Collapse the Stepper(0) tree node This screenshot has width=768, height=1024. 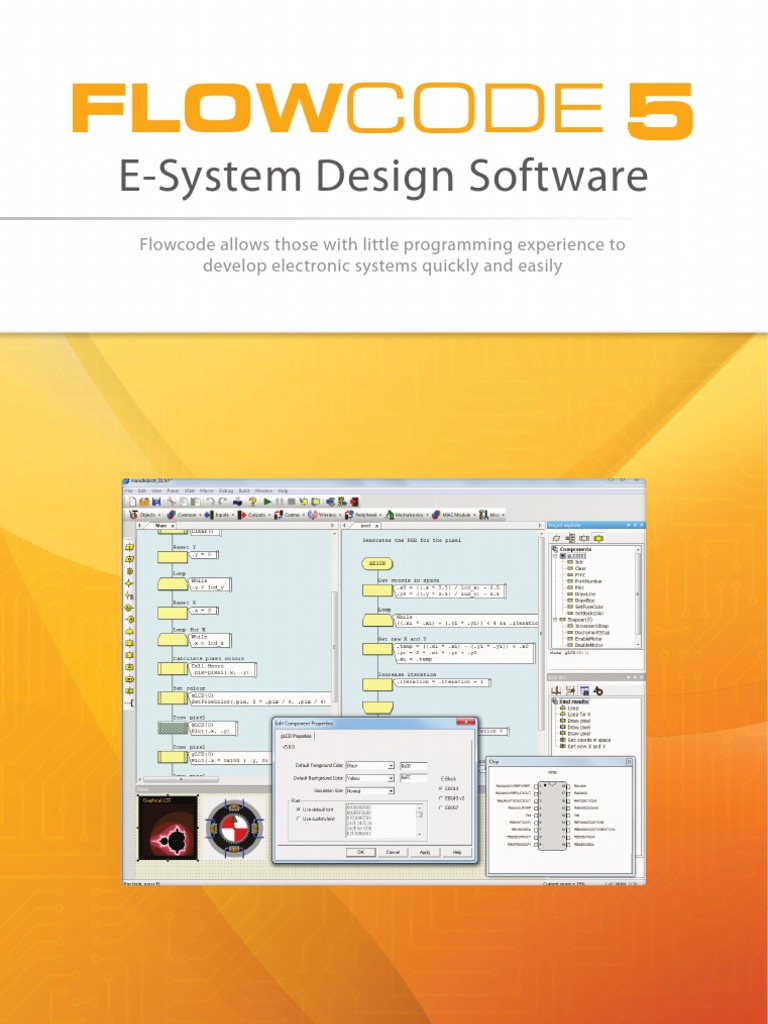[x=555, y=620]
